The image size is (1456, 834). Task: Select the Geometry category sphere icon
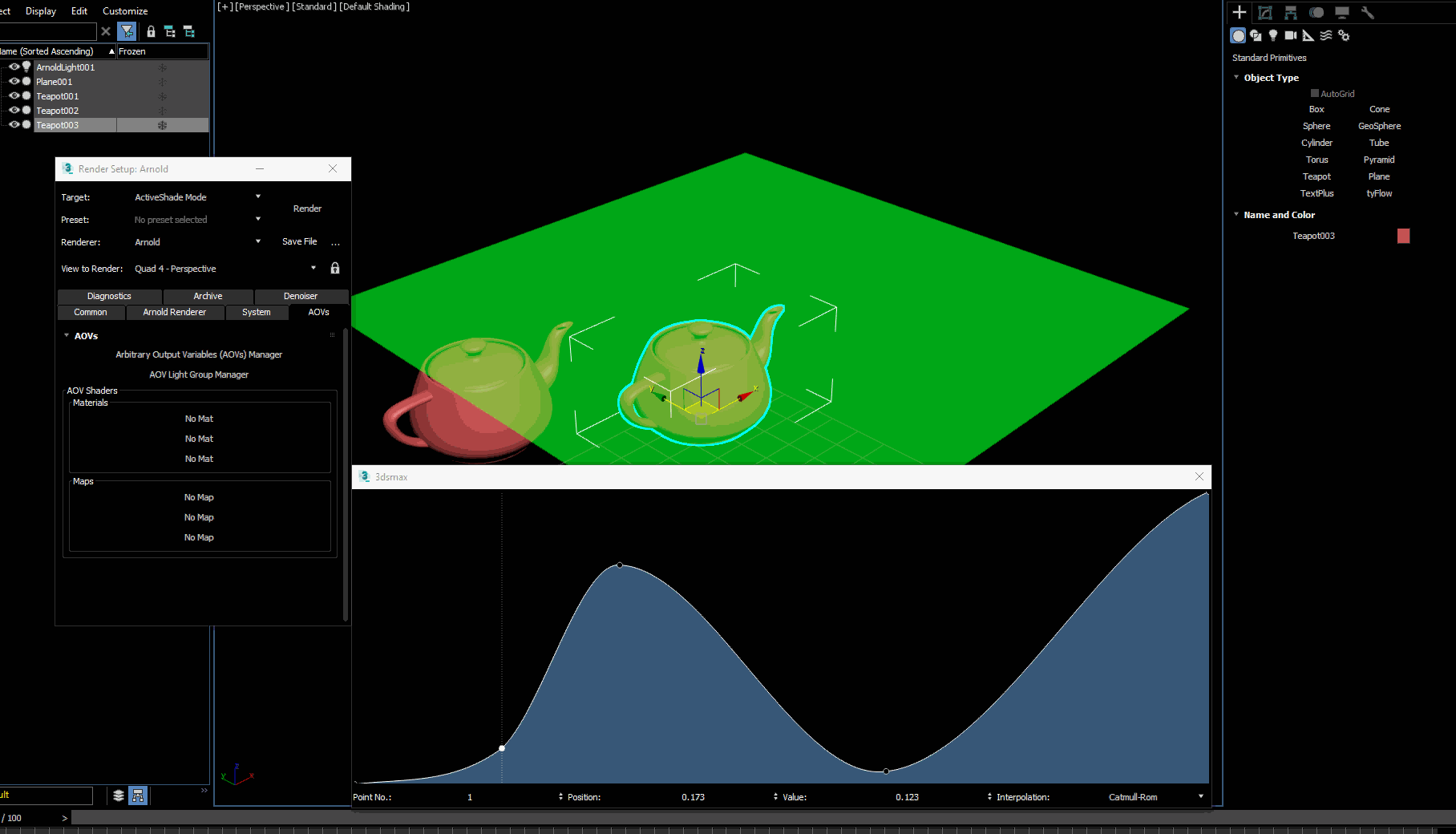(x=1238, y=35)
